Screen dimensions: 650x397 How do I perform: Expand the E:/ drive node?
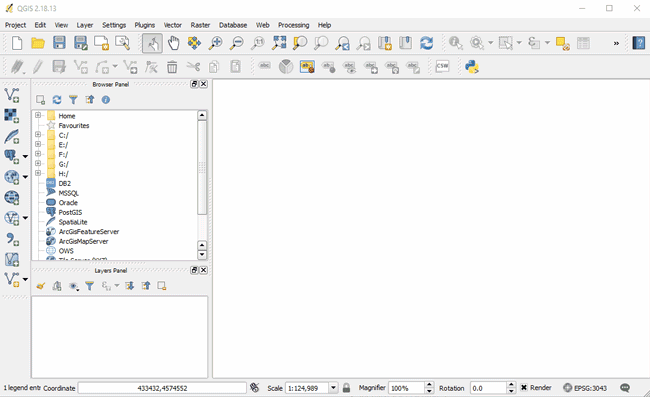(38, 144)
